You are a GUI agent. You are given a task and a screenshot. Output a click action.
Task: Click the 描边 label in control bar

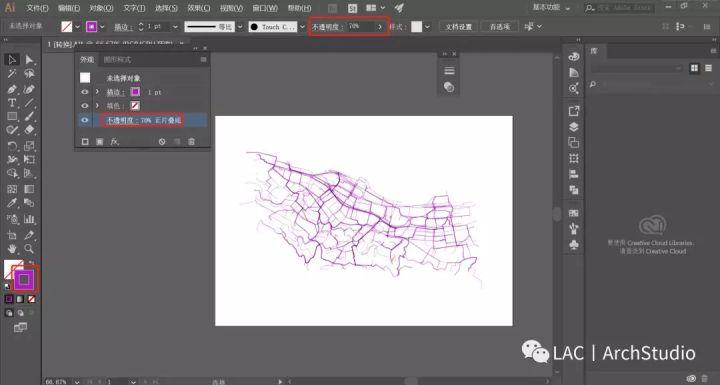pos(123,27)
